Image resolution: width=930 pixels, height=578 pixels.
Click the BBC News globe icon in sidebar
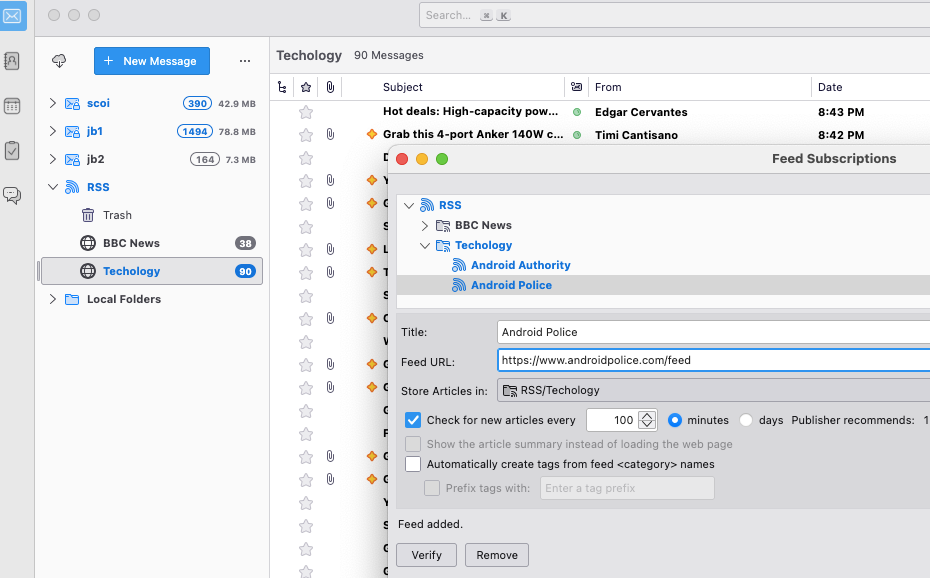point(88,243)
